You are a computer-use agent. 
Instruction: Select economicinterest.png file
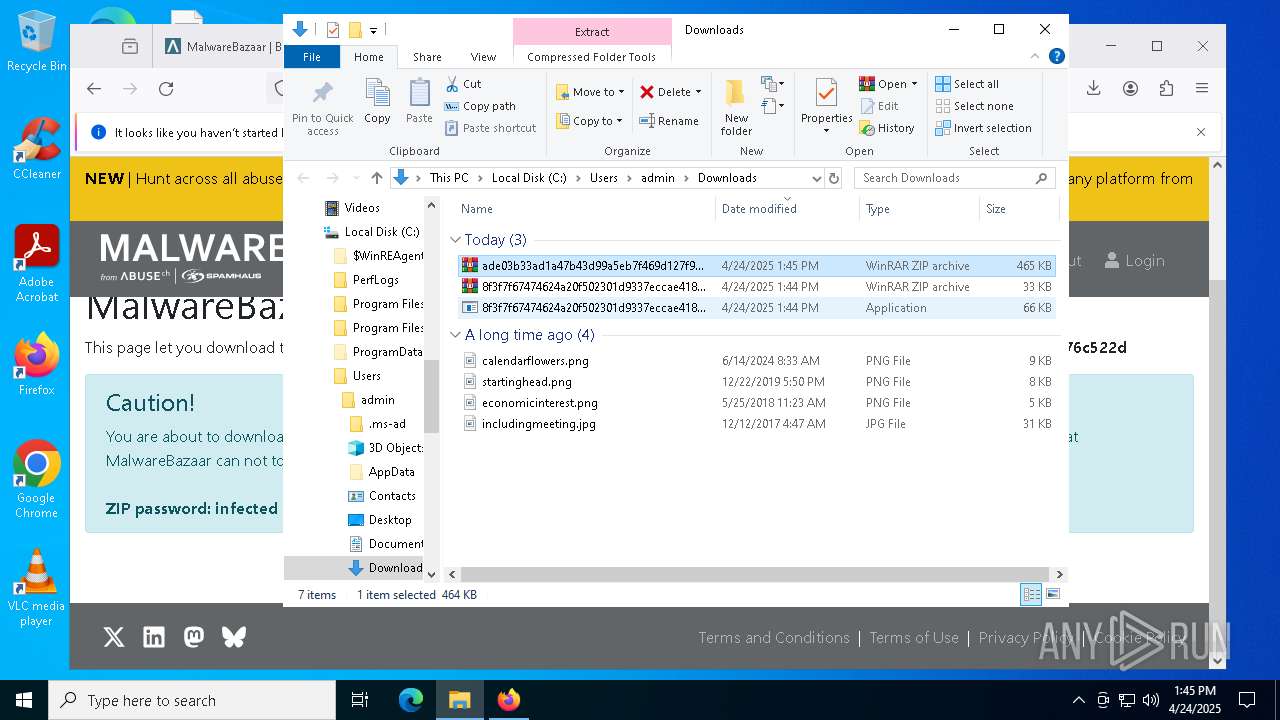(756, 403)
